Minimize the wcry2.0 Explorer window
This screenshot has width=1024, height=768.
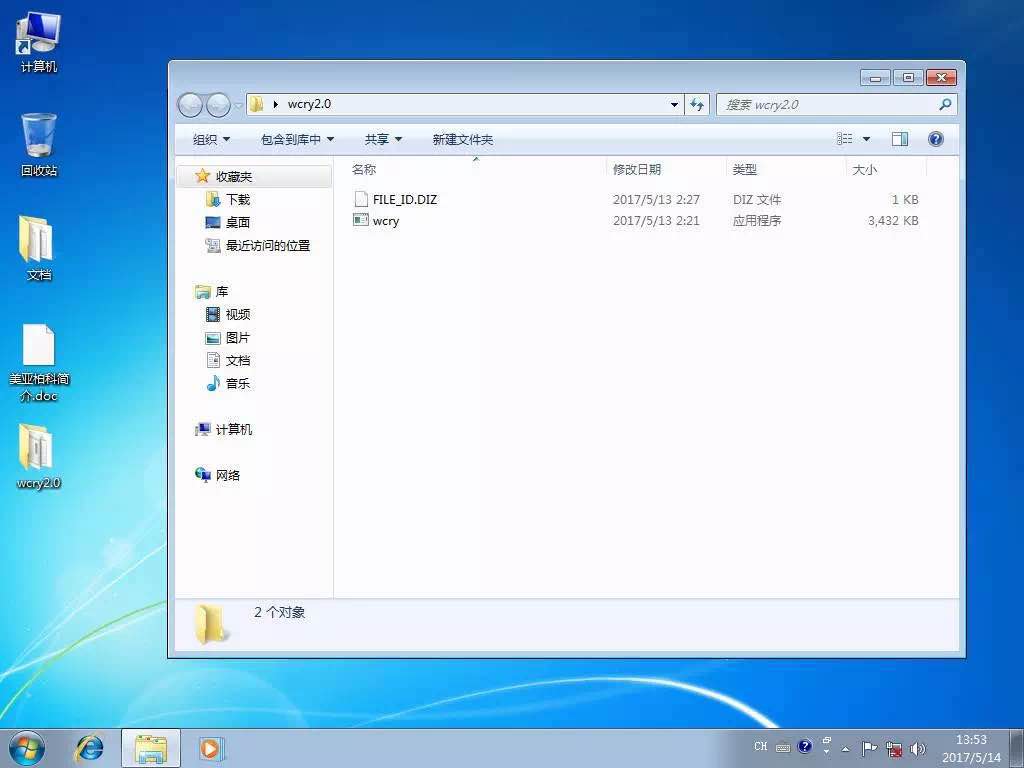pyautogui.click(x=875, y=78)
